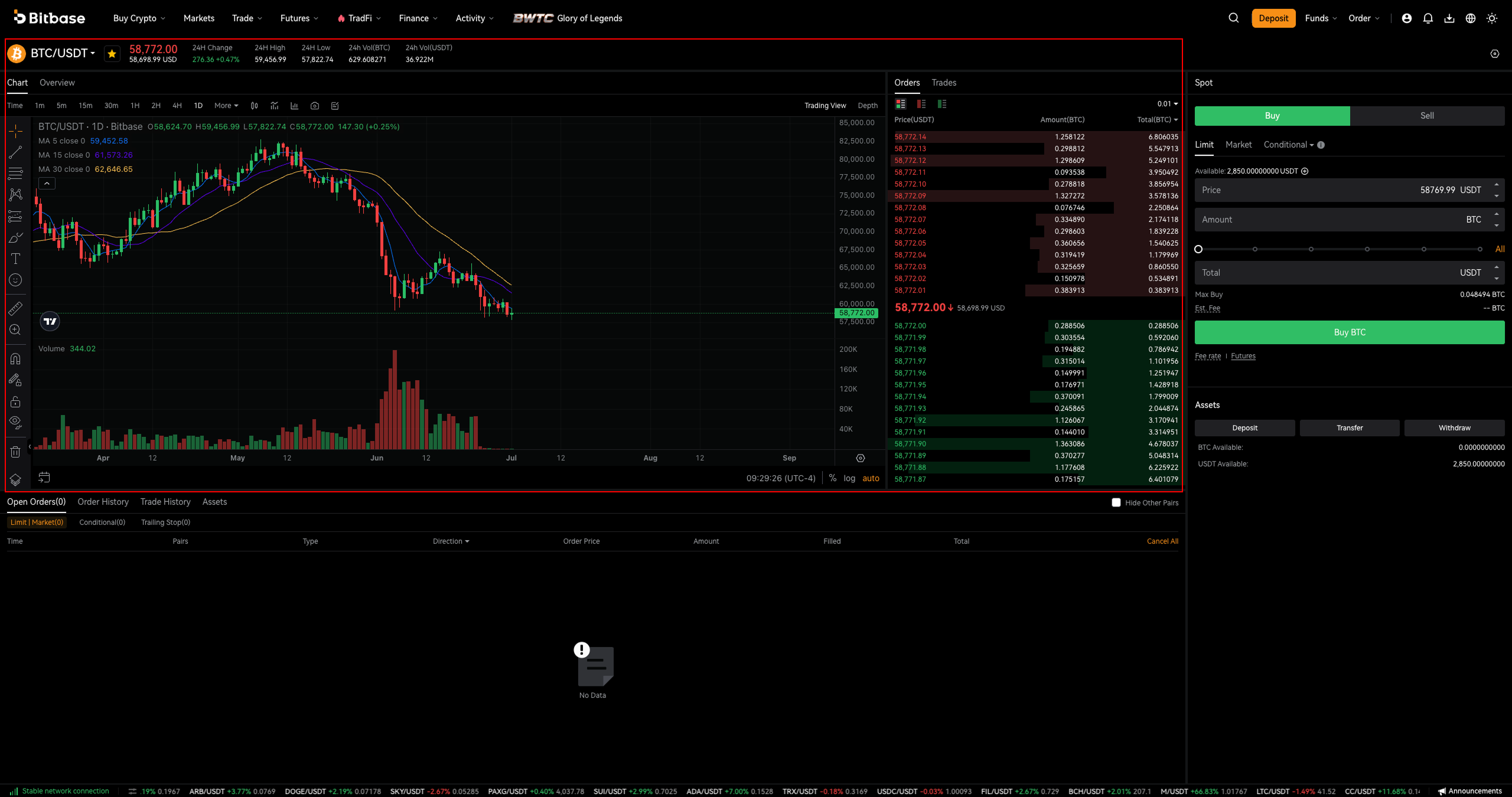Image resolution: width=1512 pixels, height=797 pixels.
Task: Click the chart screenshot camera icon
Action: point(315,106)
